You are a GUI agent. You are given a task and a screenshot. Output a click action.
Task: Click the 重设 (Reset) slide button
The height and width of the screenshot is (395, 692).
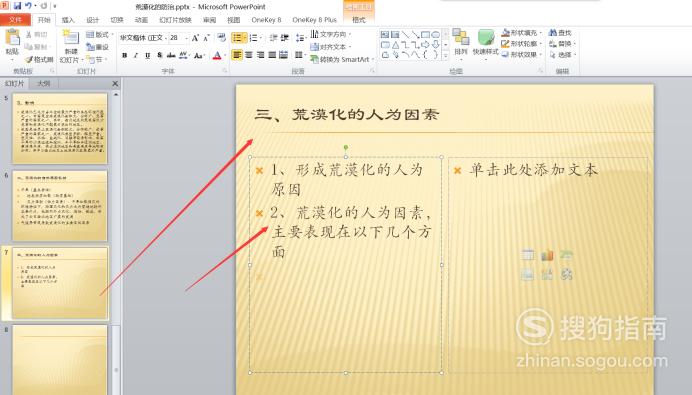[x=98, y=46]
